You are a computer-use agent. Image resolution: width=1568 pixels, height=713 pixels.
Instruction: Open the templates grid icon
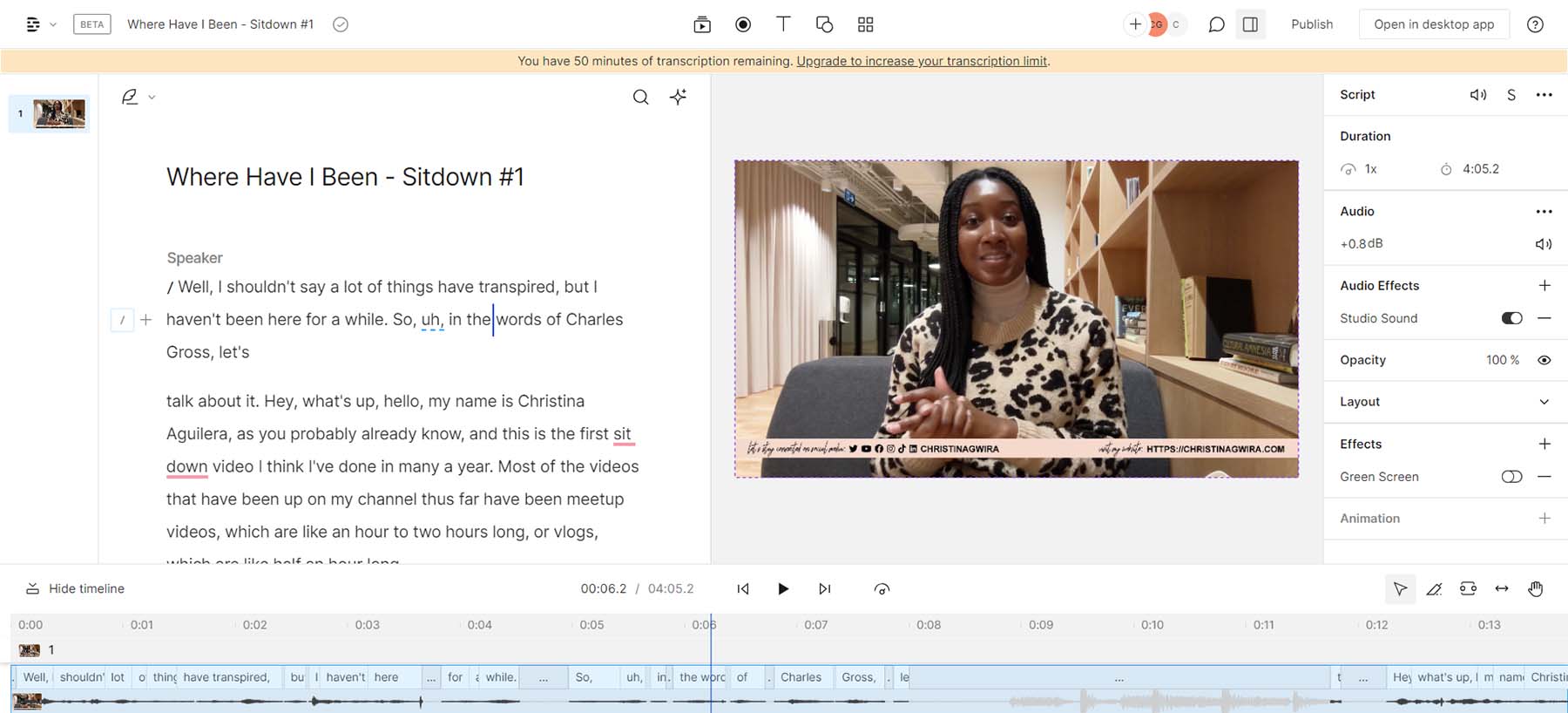click(865, 24)
